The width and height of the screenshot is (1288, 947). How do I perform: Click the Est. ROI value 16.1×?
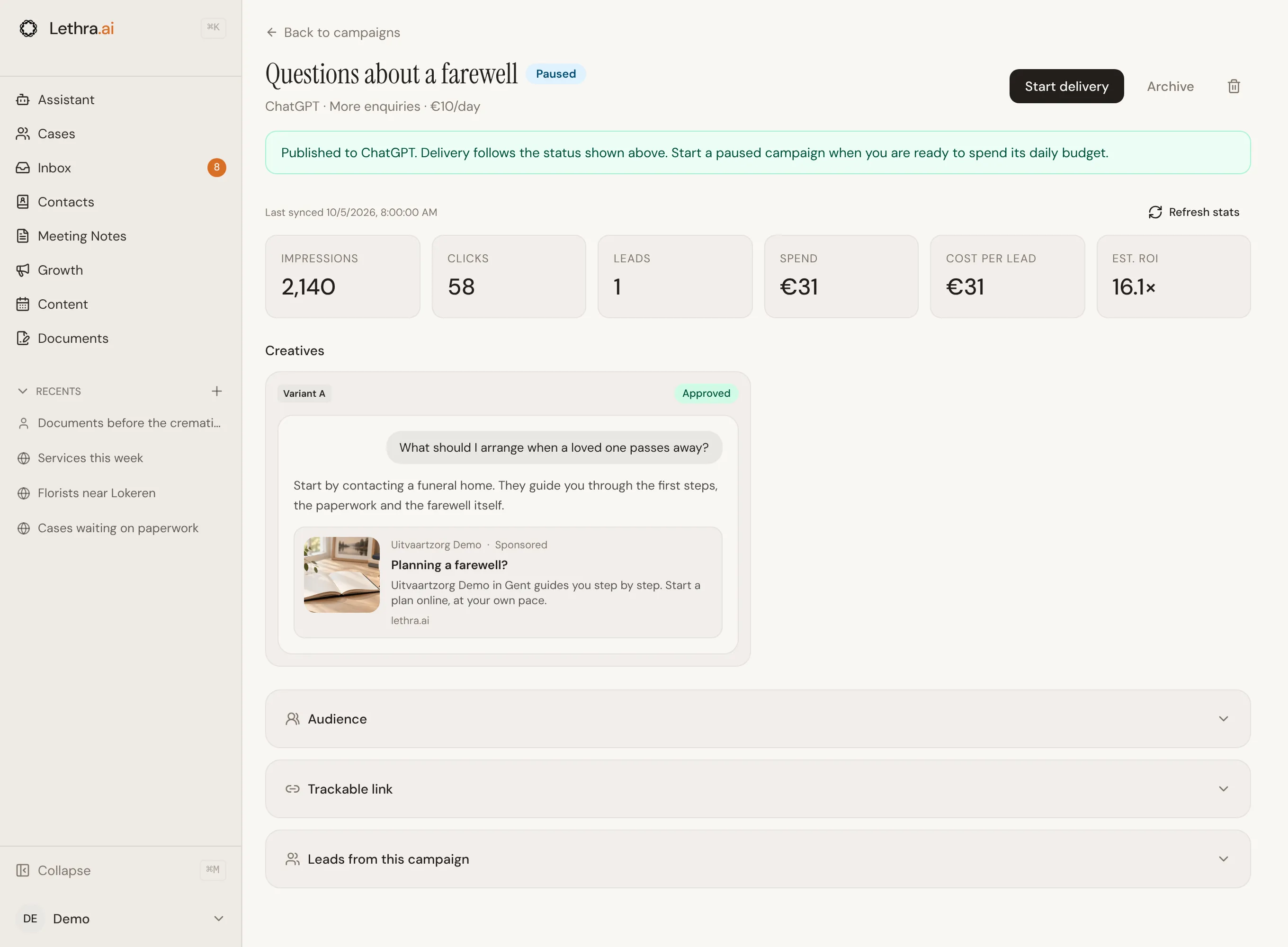coord(1133,286)
